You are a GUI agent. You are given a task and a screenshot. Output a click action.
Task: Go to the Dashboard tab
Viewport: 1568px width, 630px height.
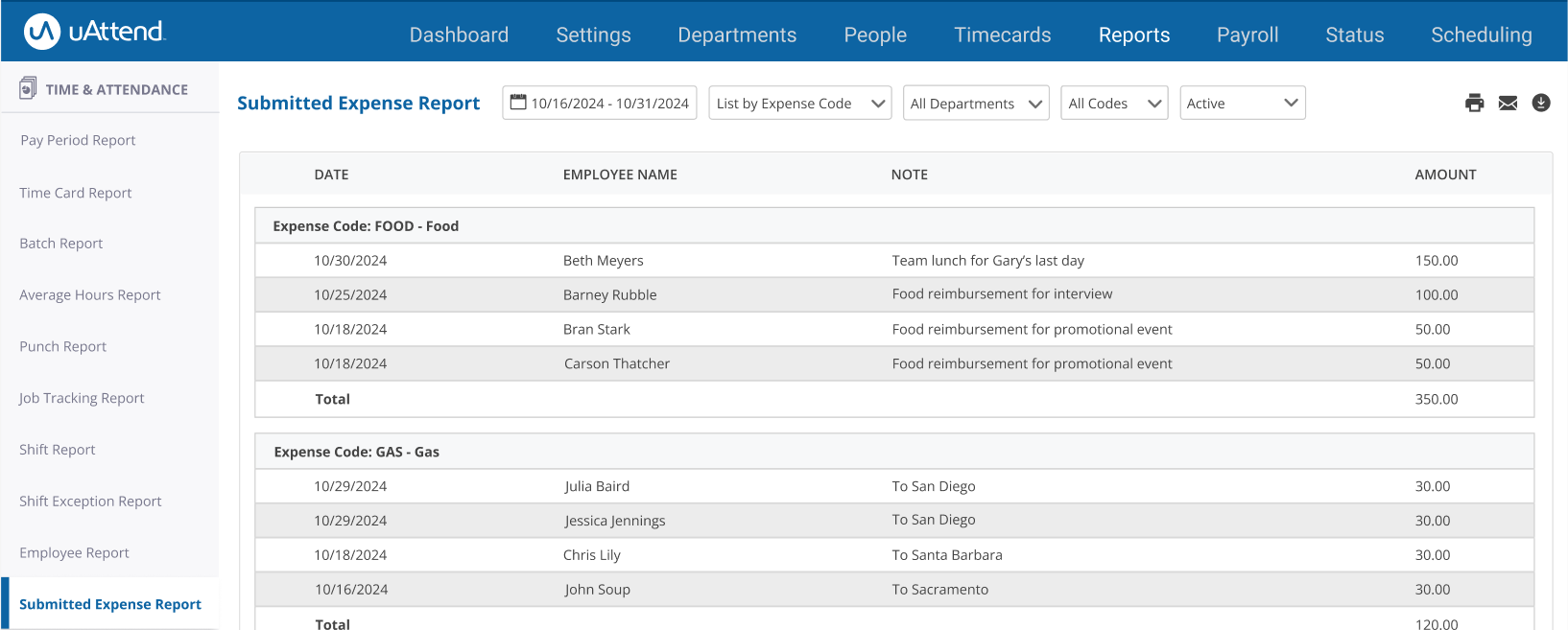tap(459, 35)
